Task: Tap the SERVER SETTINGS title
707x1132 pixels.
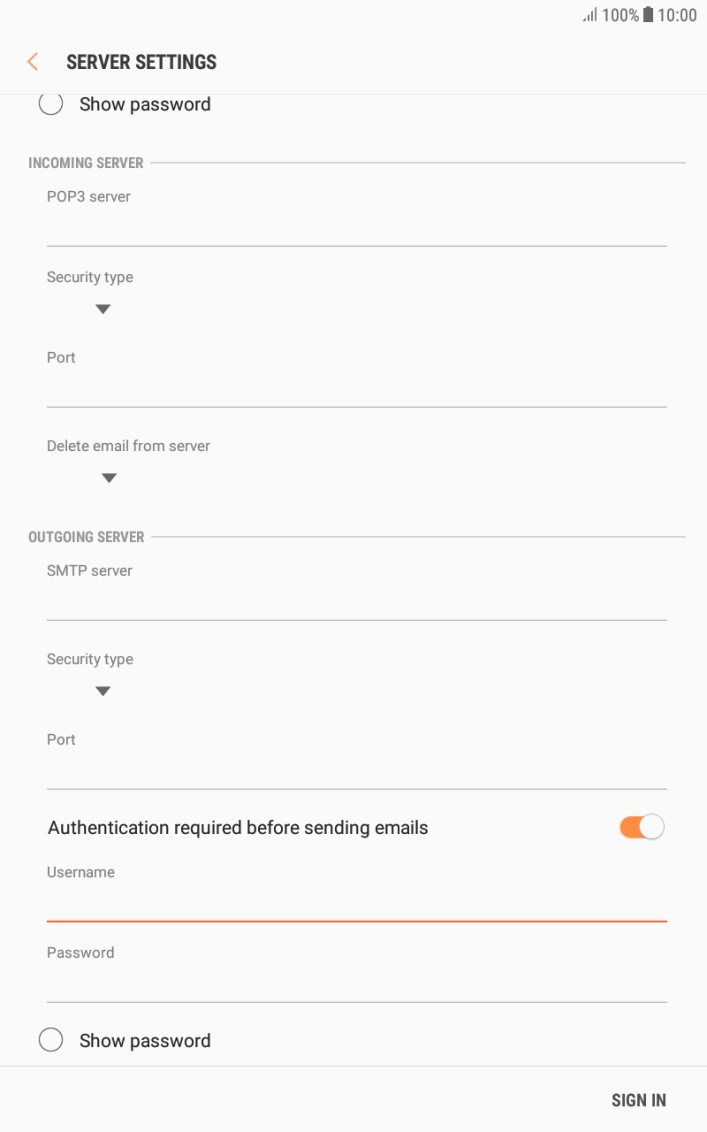Action: 141,62
